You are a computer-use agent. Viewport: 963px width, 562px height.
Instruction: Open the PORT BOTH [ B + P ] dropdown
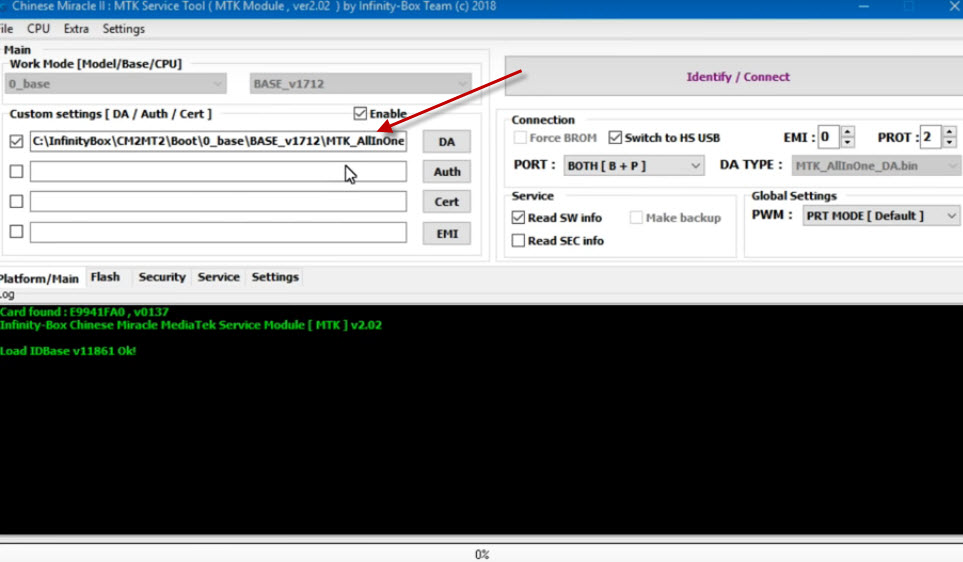633,166
